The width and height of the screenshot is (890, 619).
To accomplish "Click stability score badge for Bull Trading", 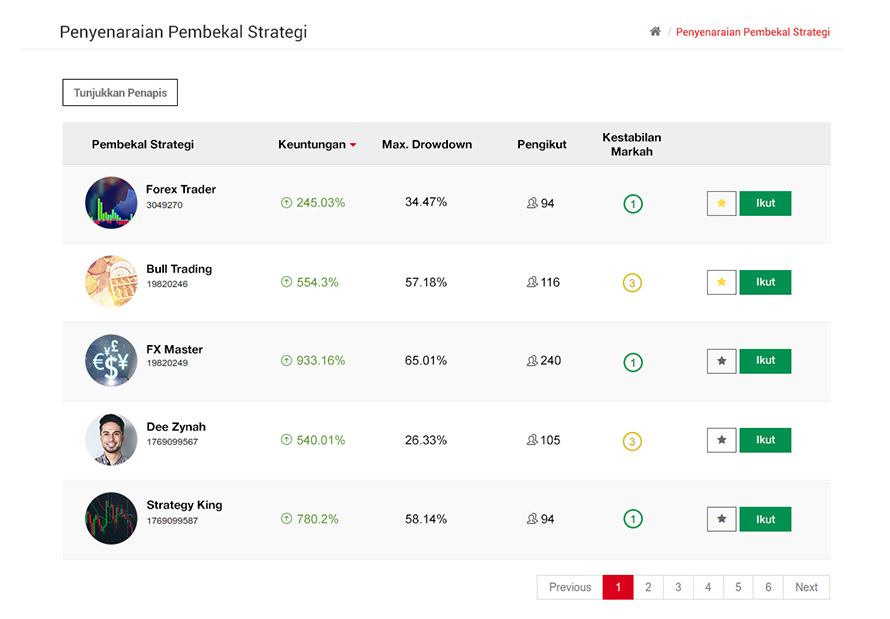I will pos(632,283).
